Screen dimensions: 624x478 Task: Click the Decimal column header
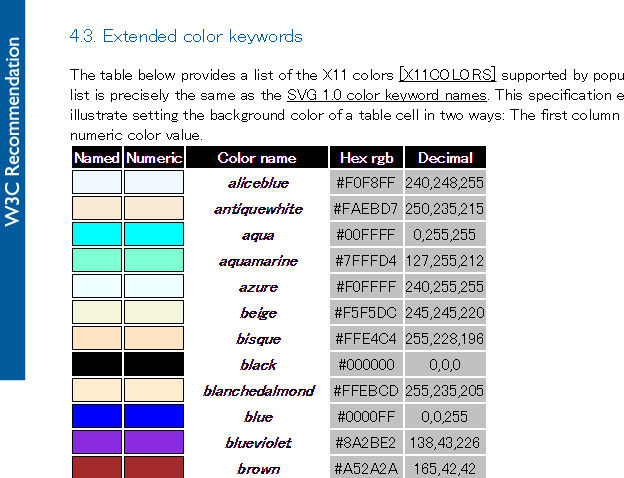[445, 158]
